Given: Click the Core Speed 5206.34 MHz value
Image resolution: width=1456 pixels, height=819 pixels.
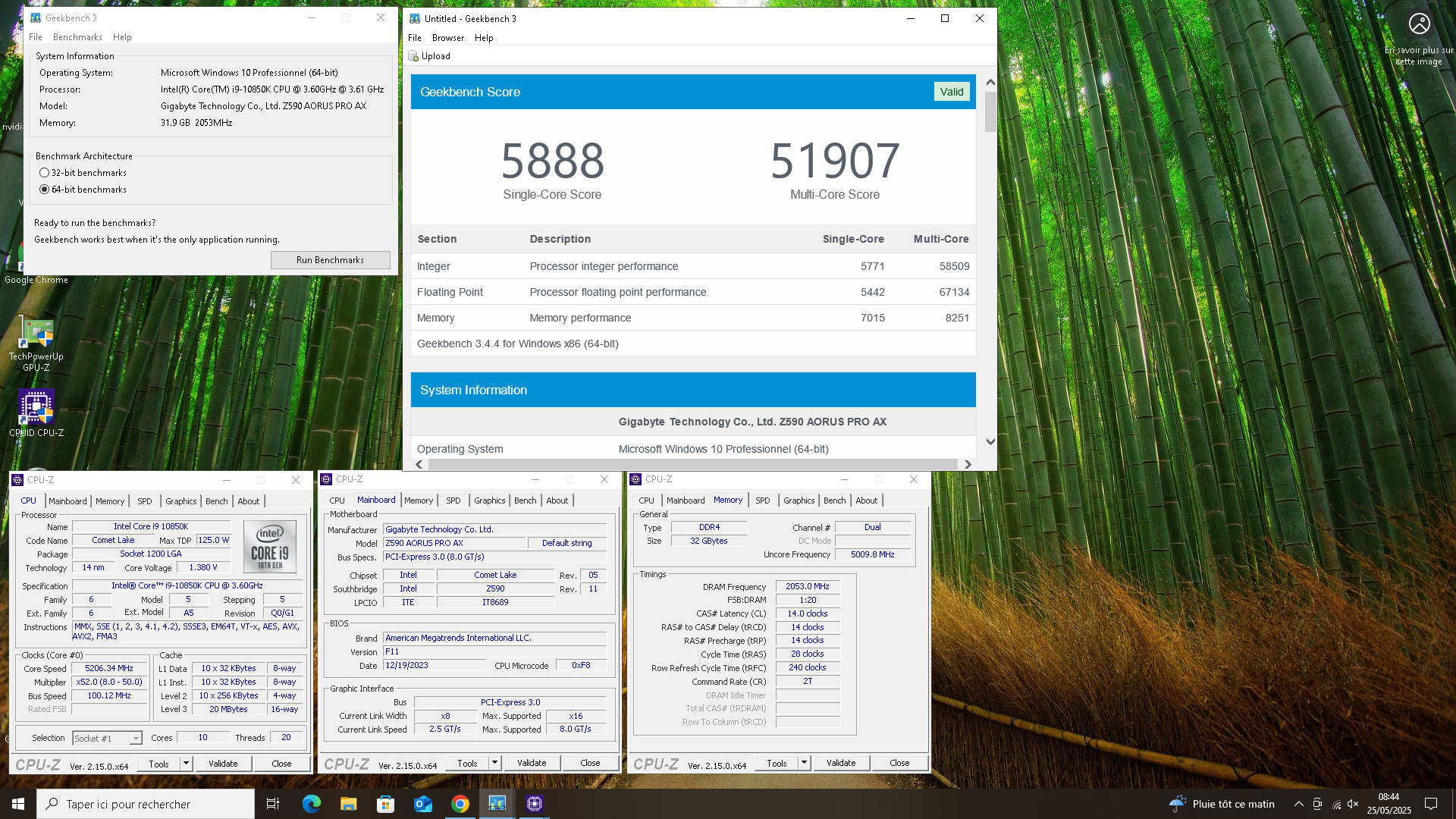Looking at the screenshot, I should (x=109, y=669).
